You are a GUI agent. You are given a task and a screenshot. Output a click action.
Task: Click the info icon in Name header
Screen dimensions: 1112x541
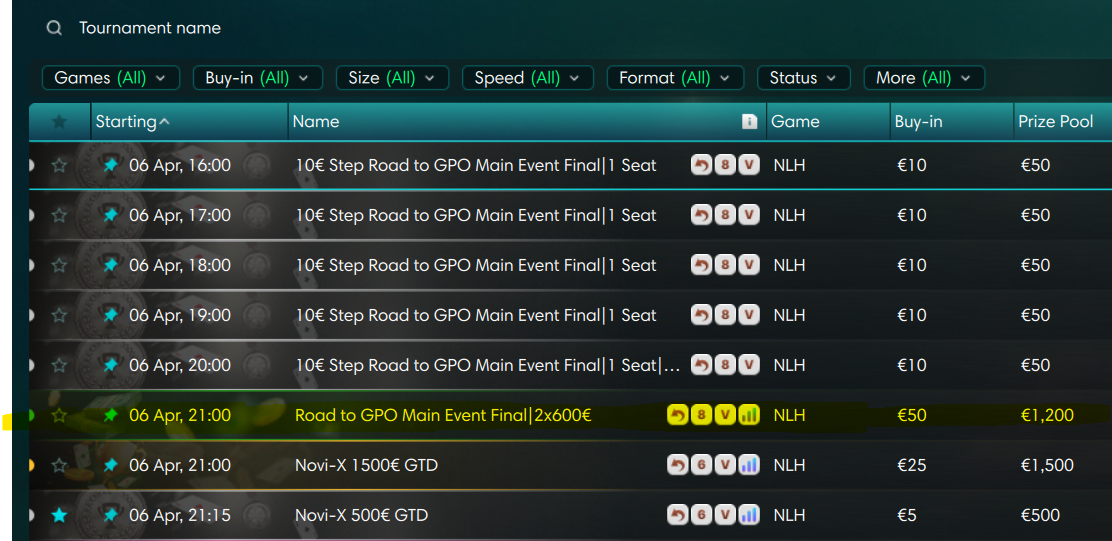coord(749,122)
